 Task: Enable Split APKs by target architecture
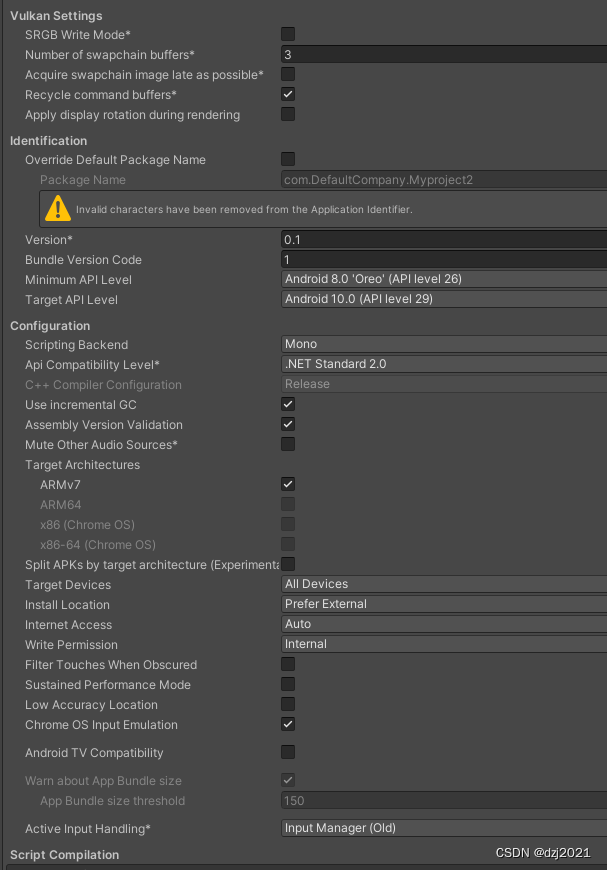coord(288,564)
